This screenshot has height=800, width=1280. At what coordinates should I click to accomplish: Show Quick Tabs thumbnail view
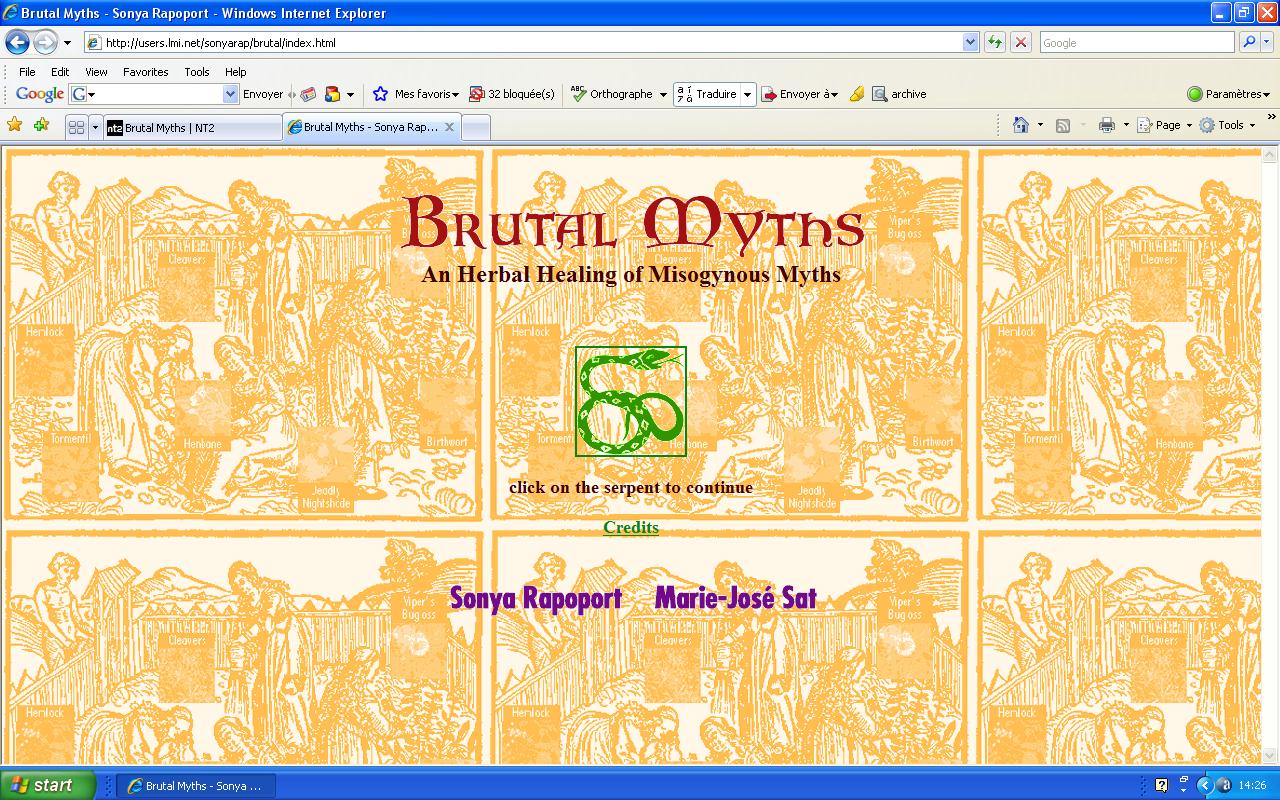pyautogui.click(x=76, y=127)
